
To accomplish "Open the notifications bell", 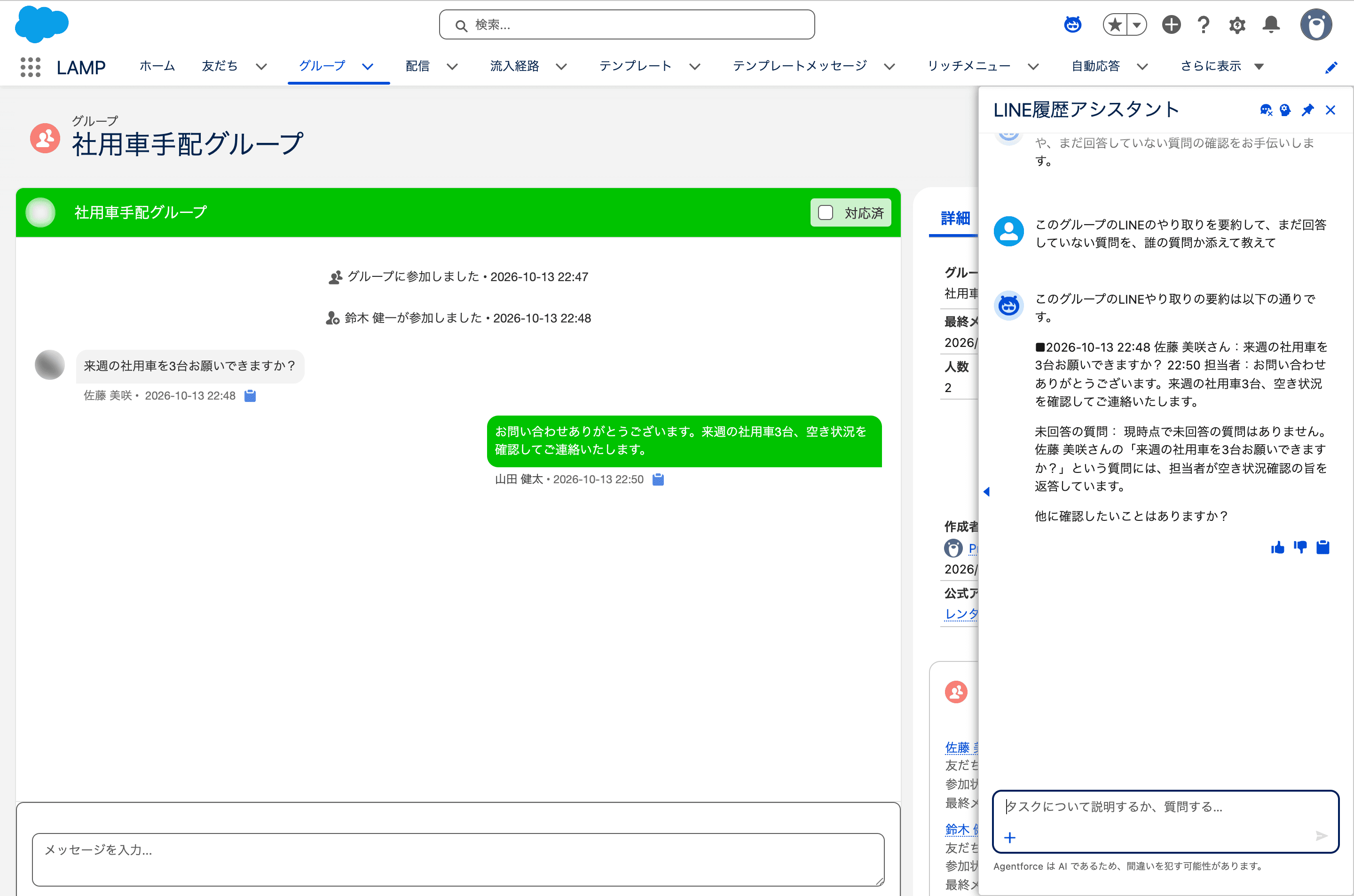I will click(x=1271, y=24).
